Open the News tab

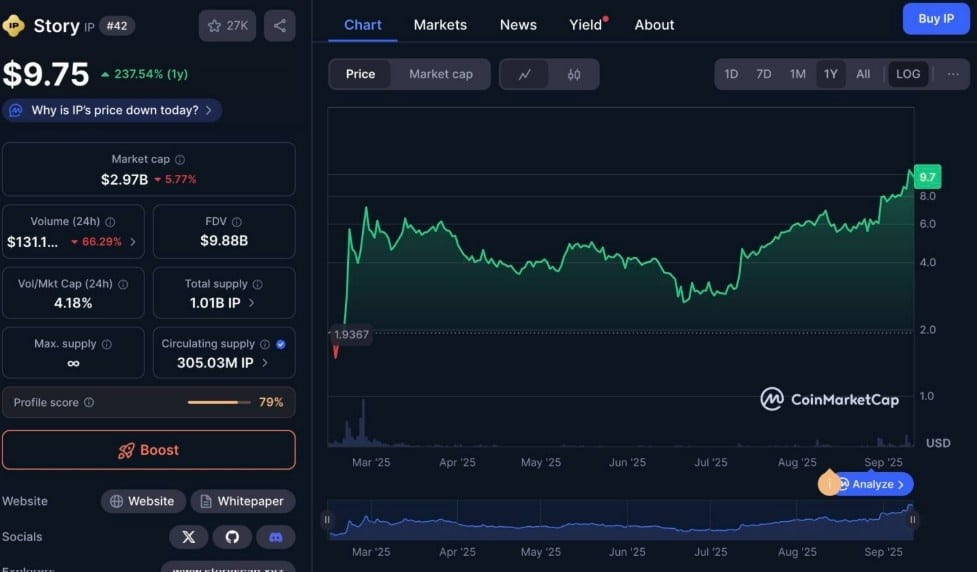click(518, 25)
